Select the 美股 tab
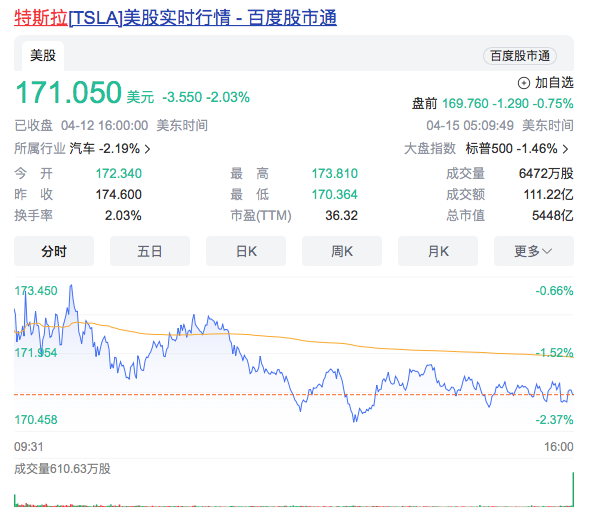The image size is (589, 517). (43, 56)
